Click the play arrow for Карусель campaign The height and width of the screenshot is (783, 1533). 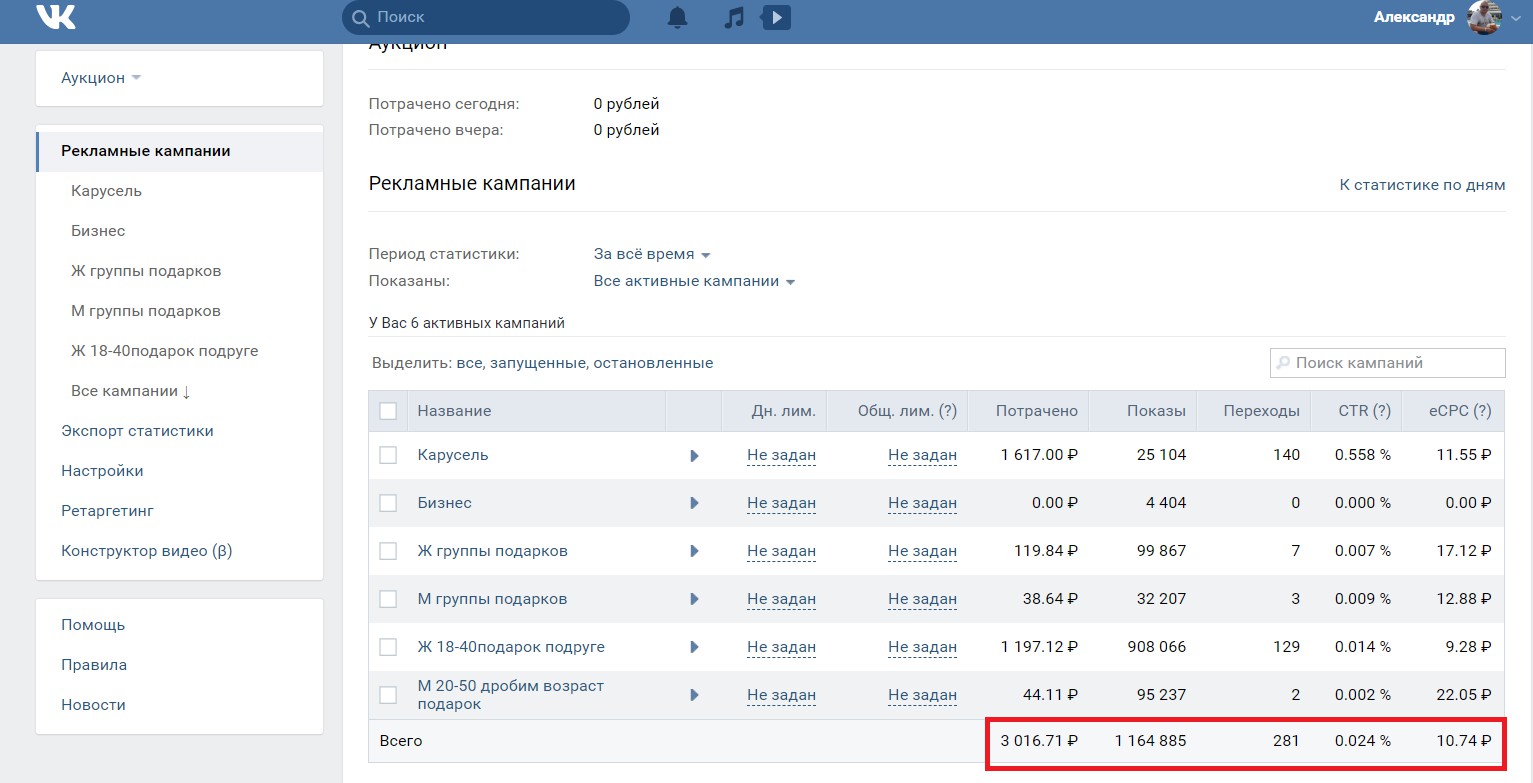coord(694,455)
